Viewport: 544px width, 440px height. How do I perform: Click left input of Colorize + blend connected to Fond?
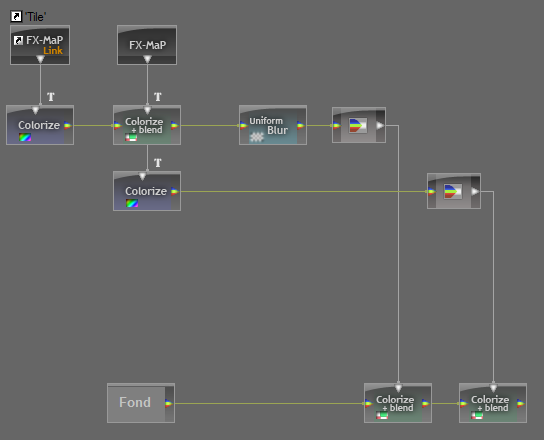368,403
